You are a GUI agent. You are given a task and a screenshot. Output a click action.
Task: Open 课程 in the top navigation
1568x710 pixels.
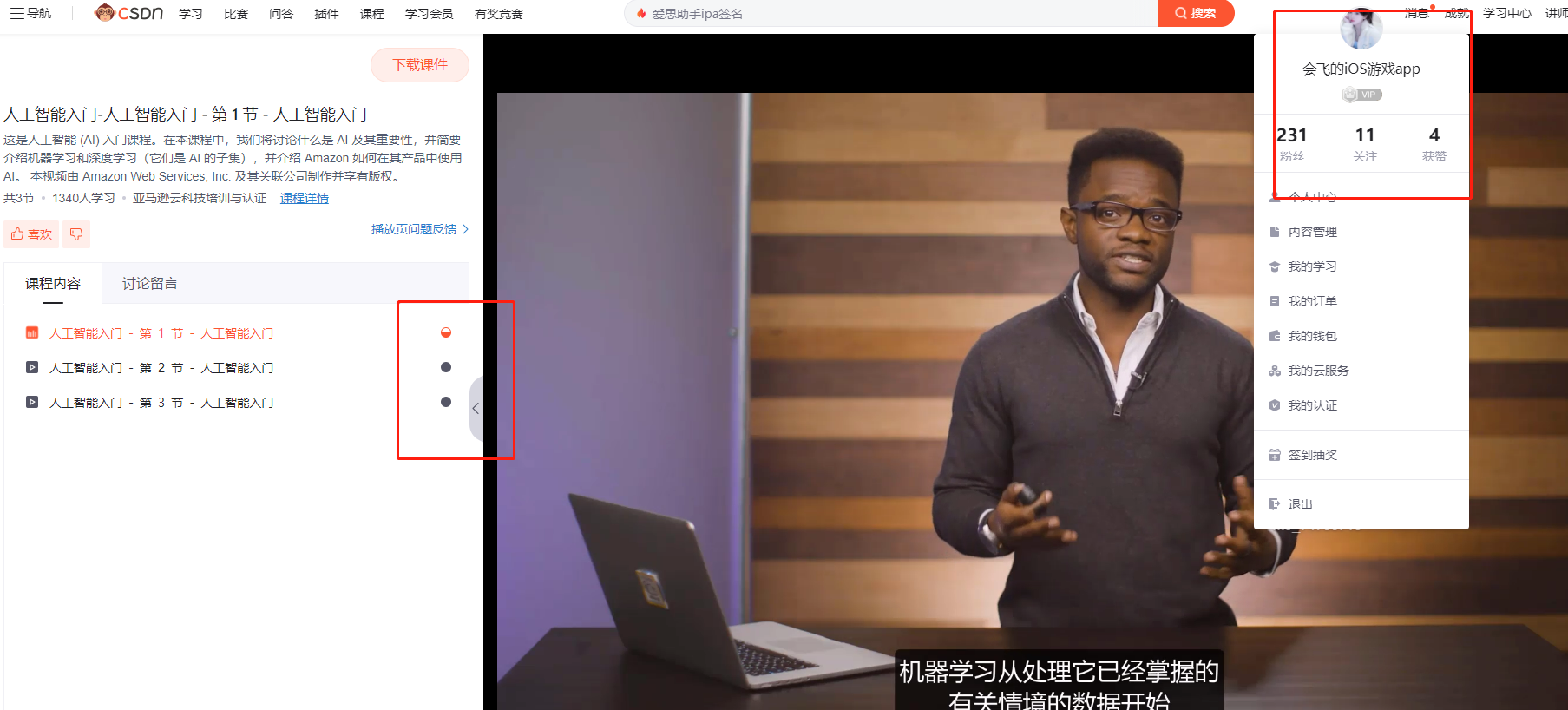pyautogui.click(x=372, y=14)
